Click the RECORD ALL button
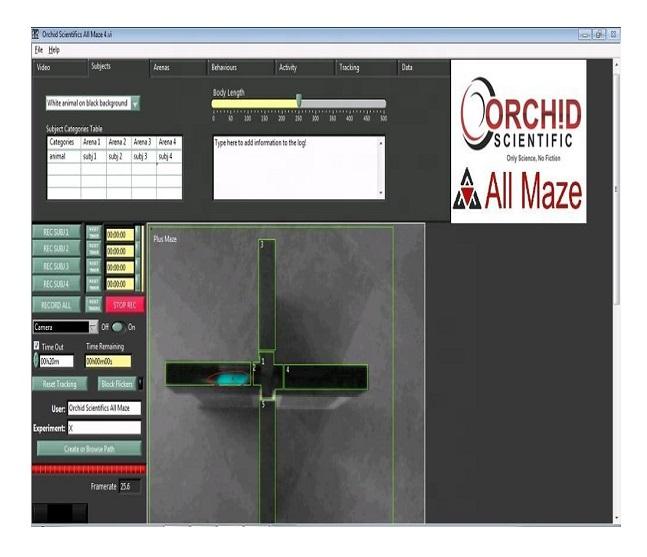The image size is (647, 557). pos(57,305)
